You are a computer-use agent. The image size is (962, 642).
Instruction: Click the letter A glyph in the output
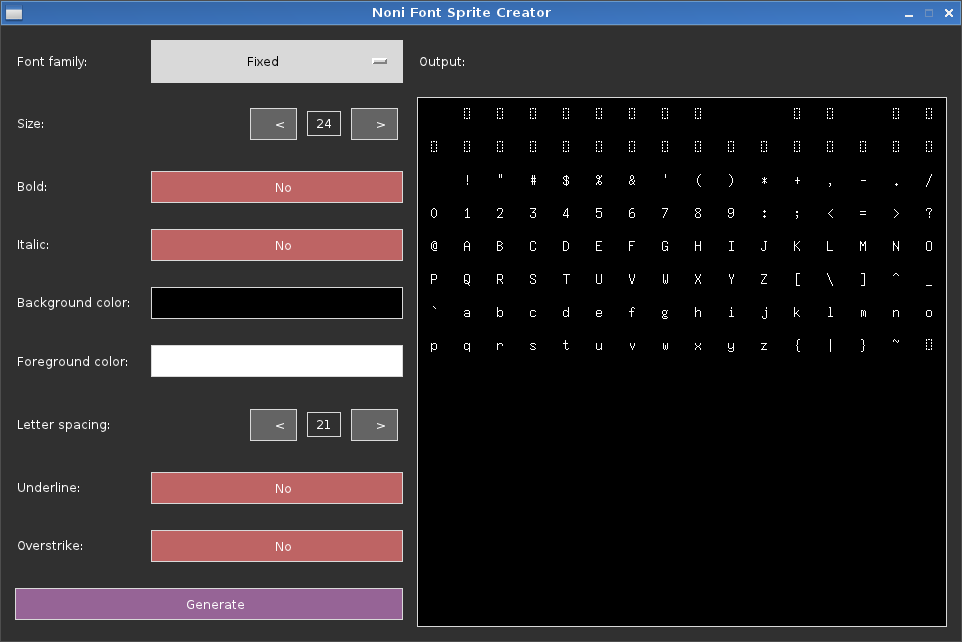point(466,246)
